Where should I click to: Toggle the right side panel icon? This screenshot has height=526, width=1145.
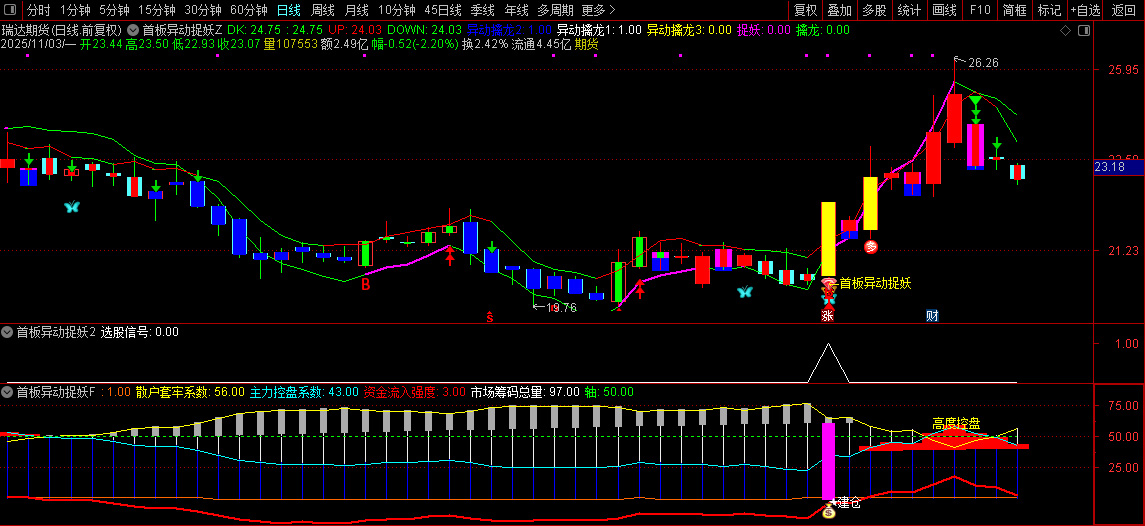point(1084,30)
